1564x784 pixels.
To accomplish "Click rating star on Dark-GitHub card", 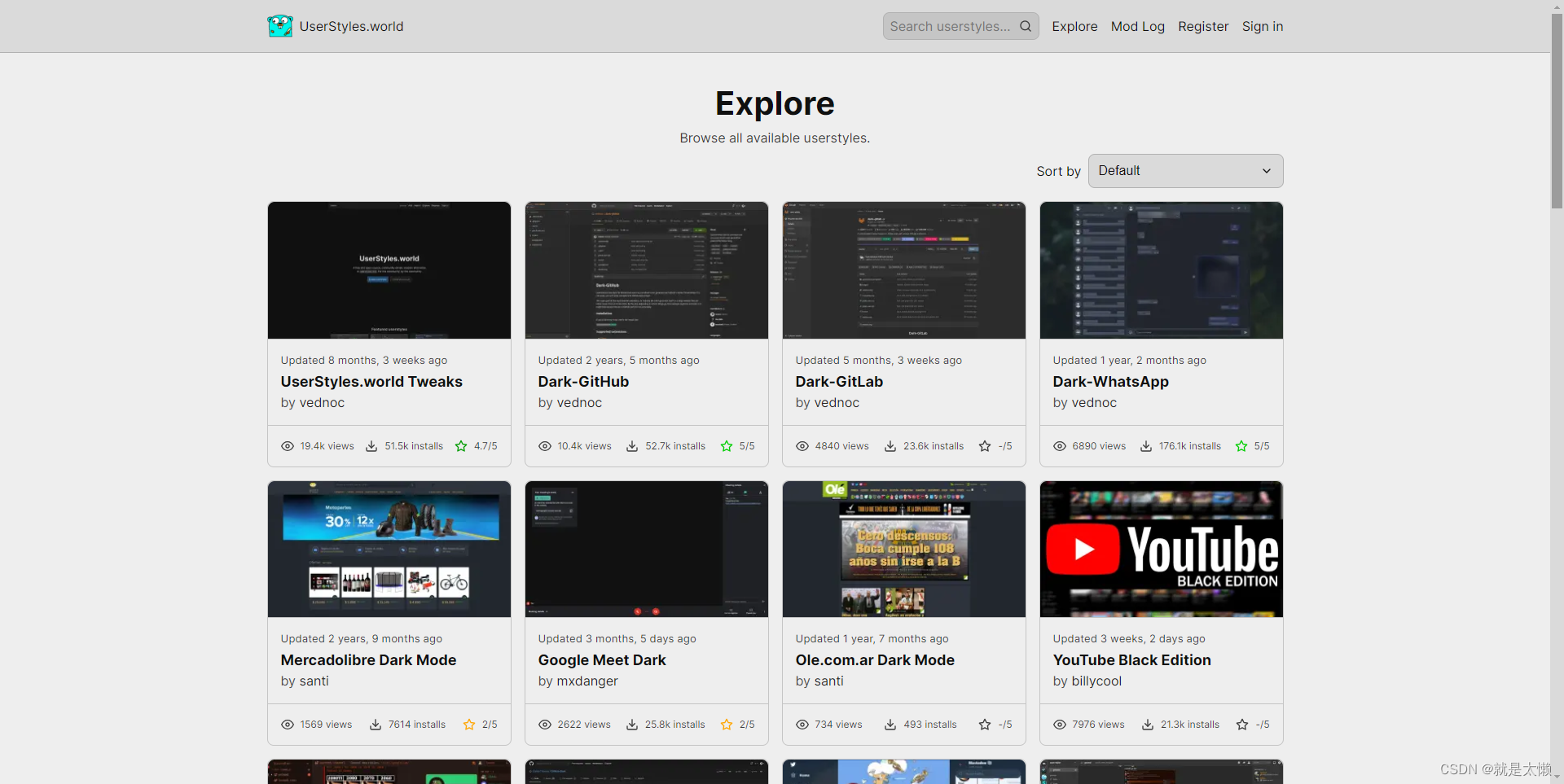I will 727,446.
